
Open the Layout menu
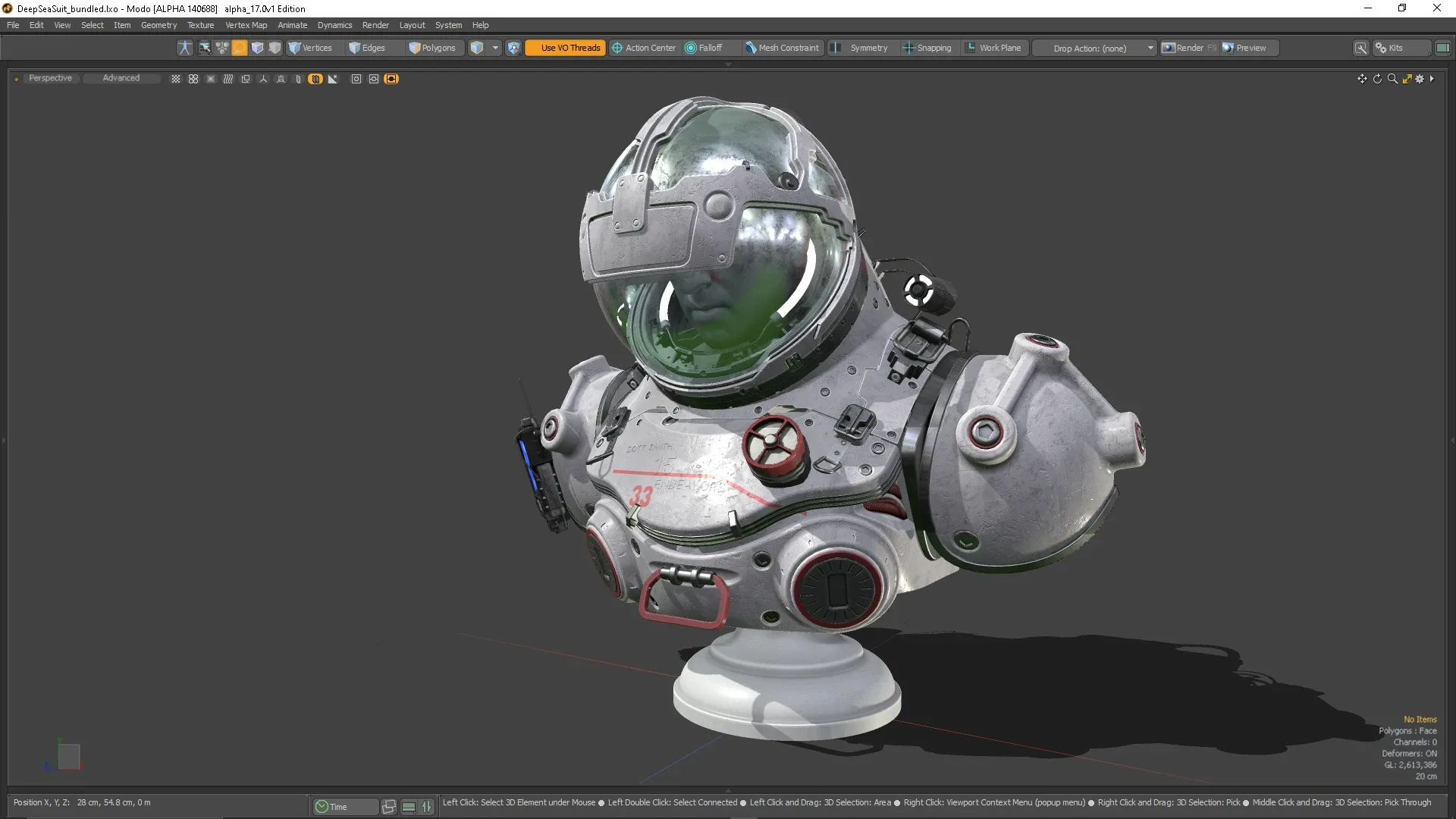412,25
